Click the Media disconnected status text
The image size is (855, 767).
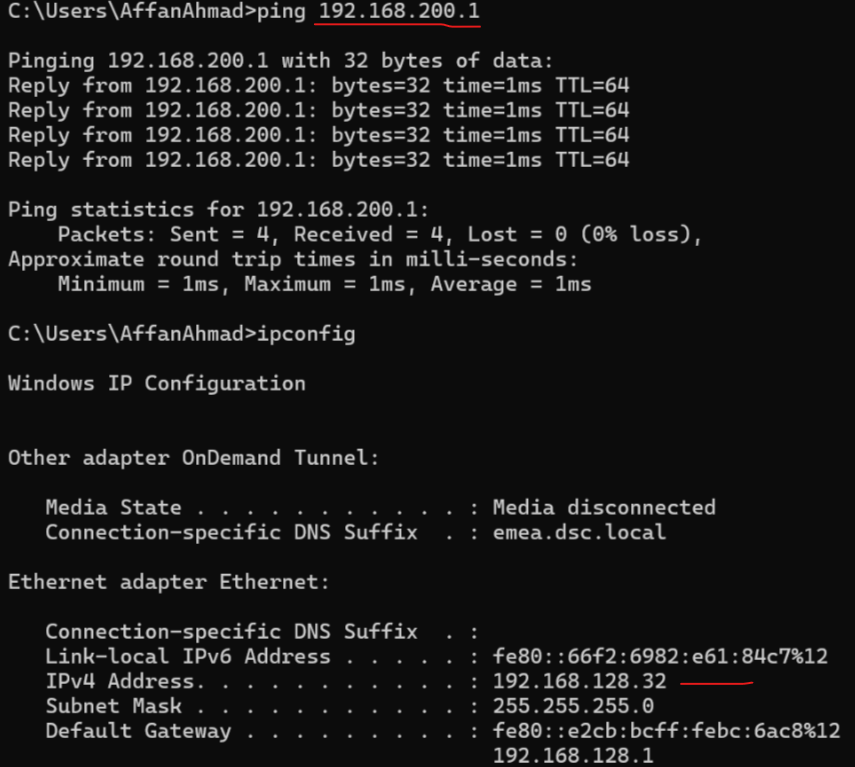coord(604,507)
